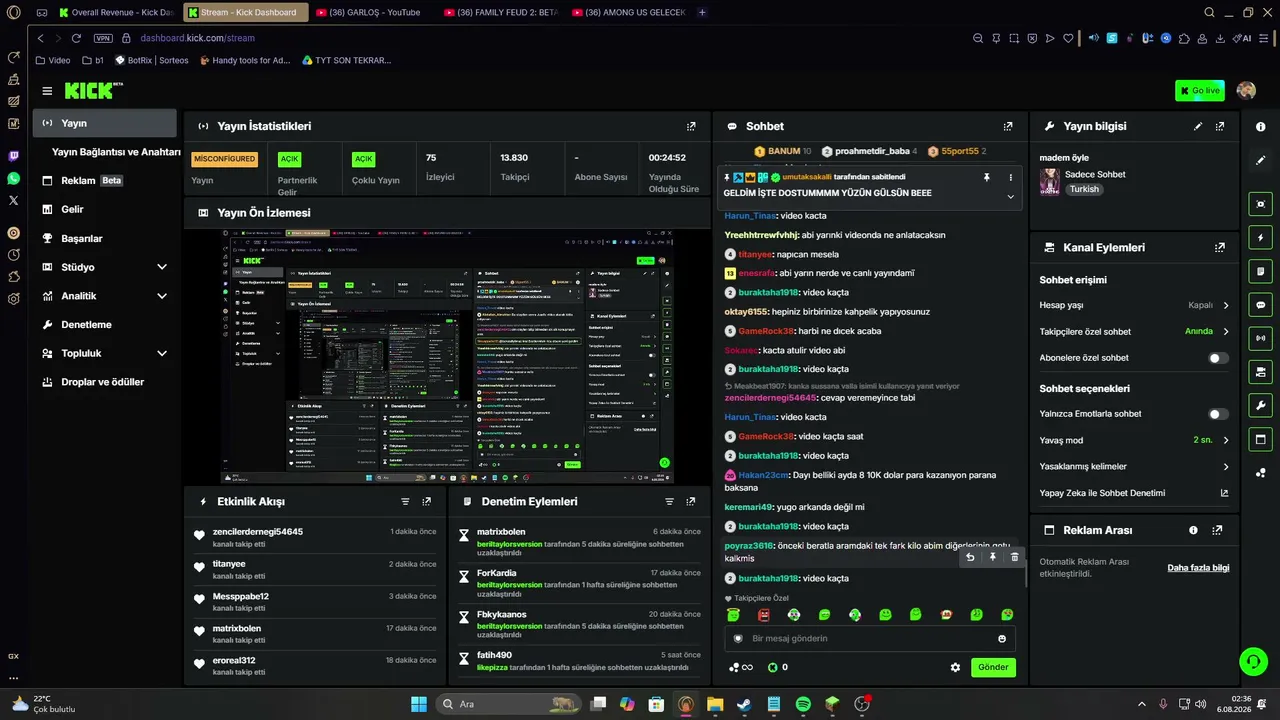Open chat settings gear icon
The image size is (1280, 720).
[955, 667]
